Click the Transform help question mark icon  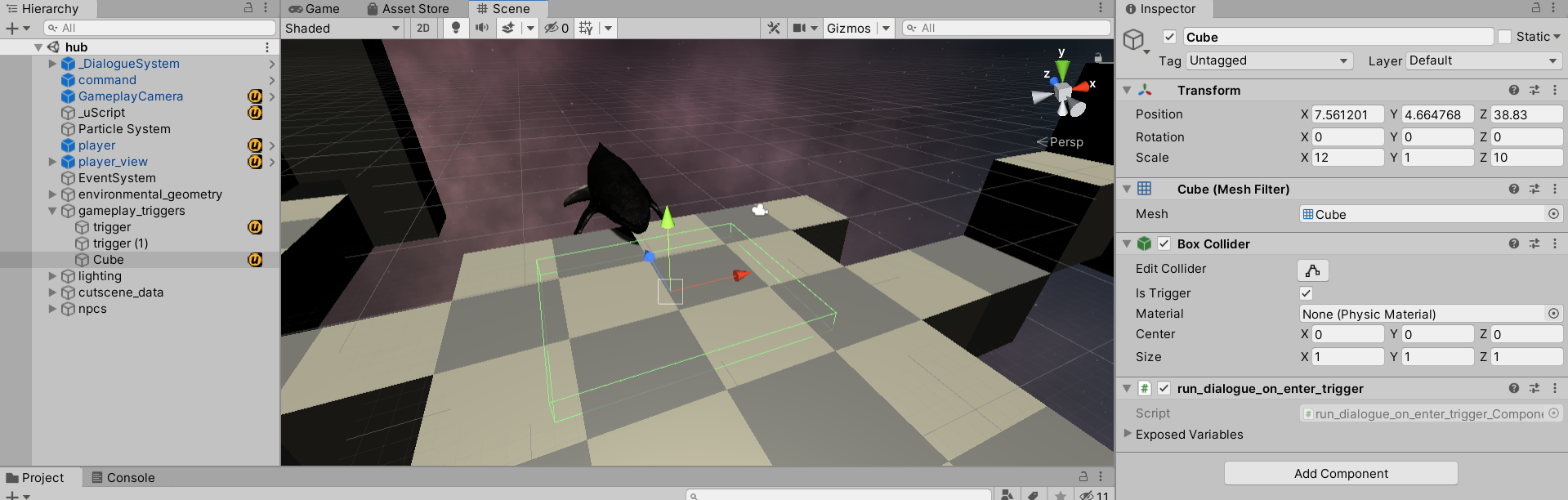tap(1513, 90)
